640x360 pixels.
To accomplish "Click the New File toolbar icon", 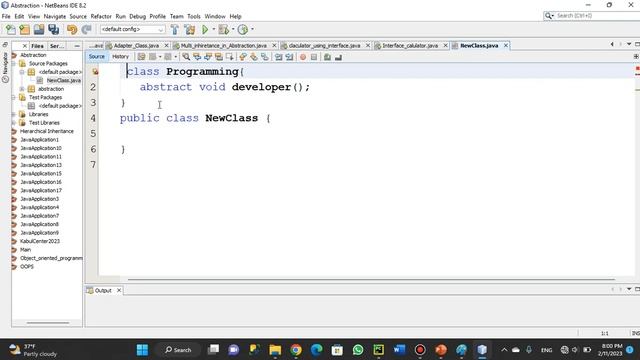I will click(x=11, y=29).
